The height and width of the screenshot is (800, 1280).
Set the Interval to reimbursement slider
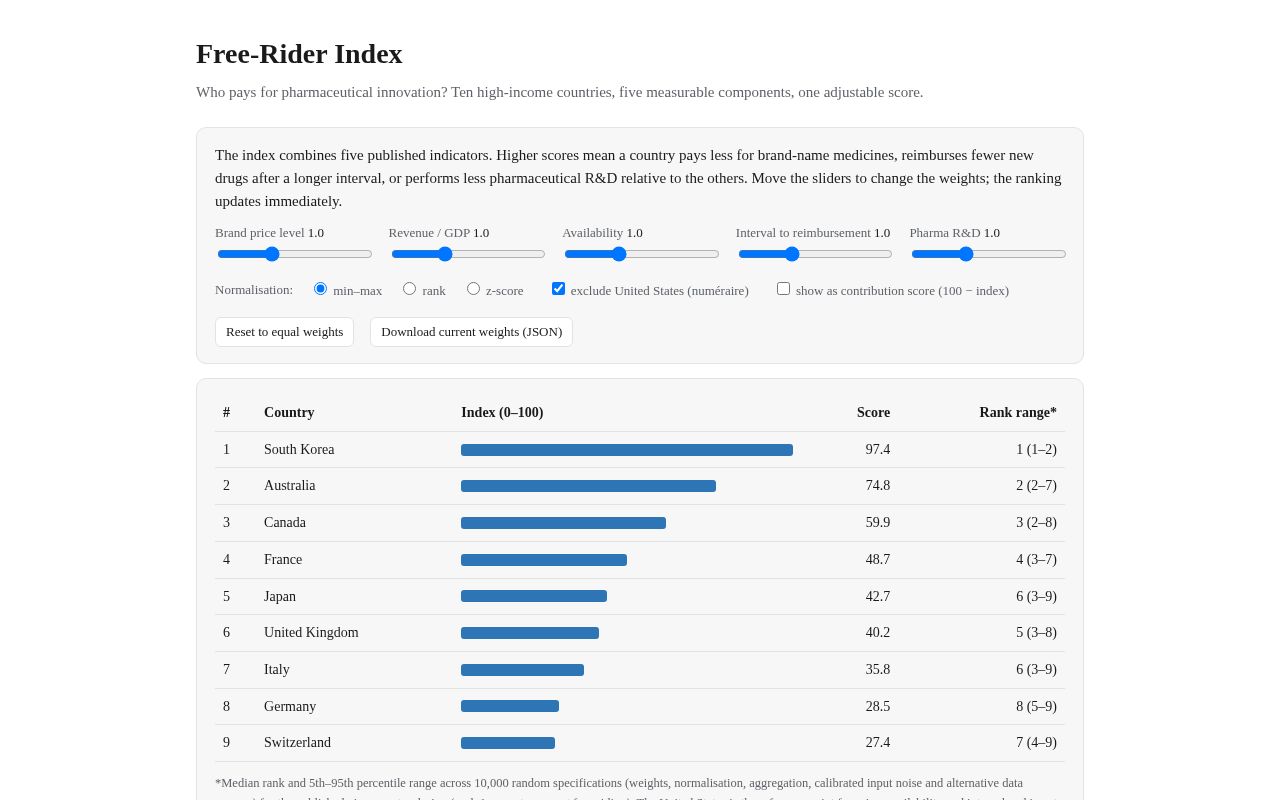tap(815, 254)
